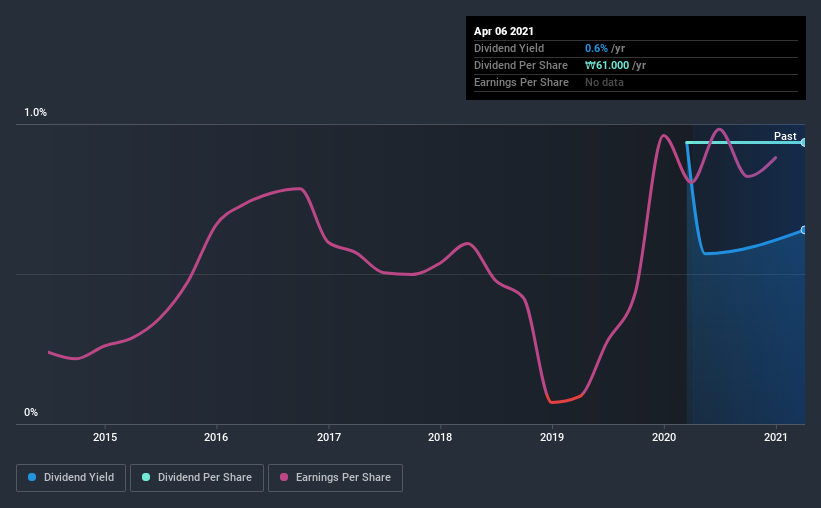Screen dimensions: 821x508
Task: Click the 0.6% dividend yield tooltip value
Action: pos(596,48)
